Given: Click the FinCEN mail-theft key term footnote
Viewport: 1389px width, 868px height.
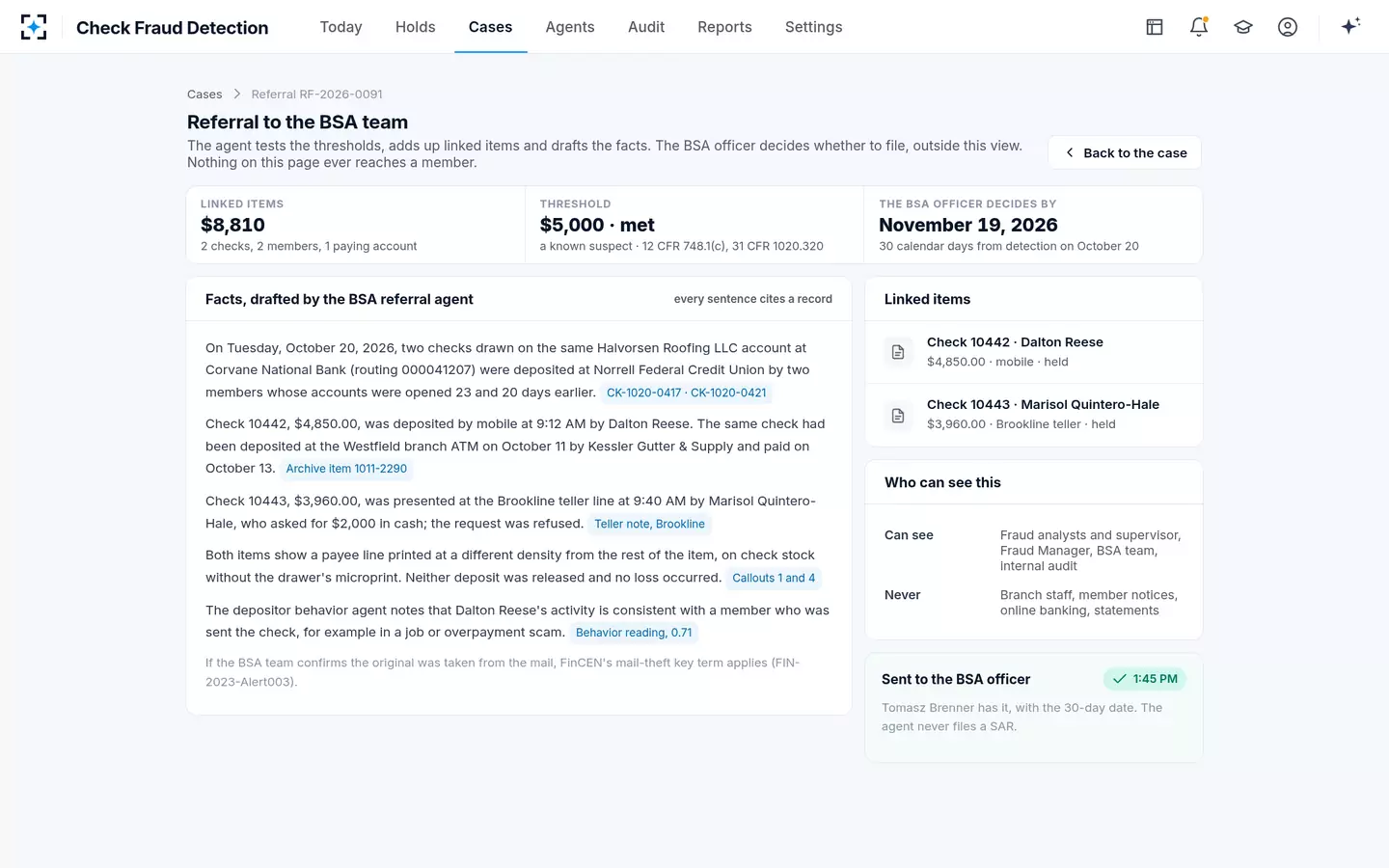Looking at the screenshot, I should click(x=503, y=672).
